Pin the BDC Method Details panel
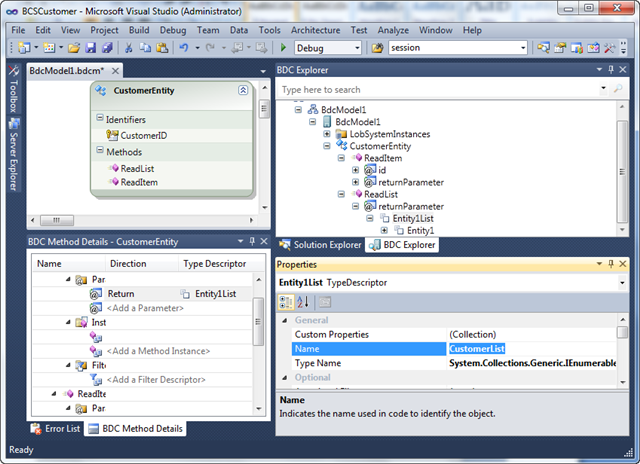The height and width of the screenshot is (464, 640). pyautogui.click(x=252, y=241)
